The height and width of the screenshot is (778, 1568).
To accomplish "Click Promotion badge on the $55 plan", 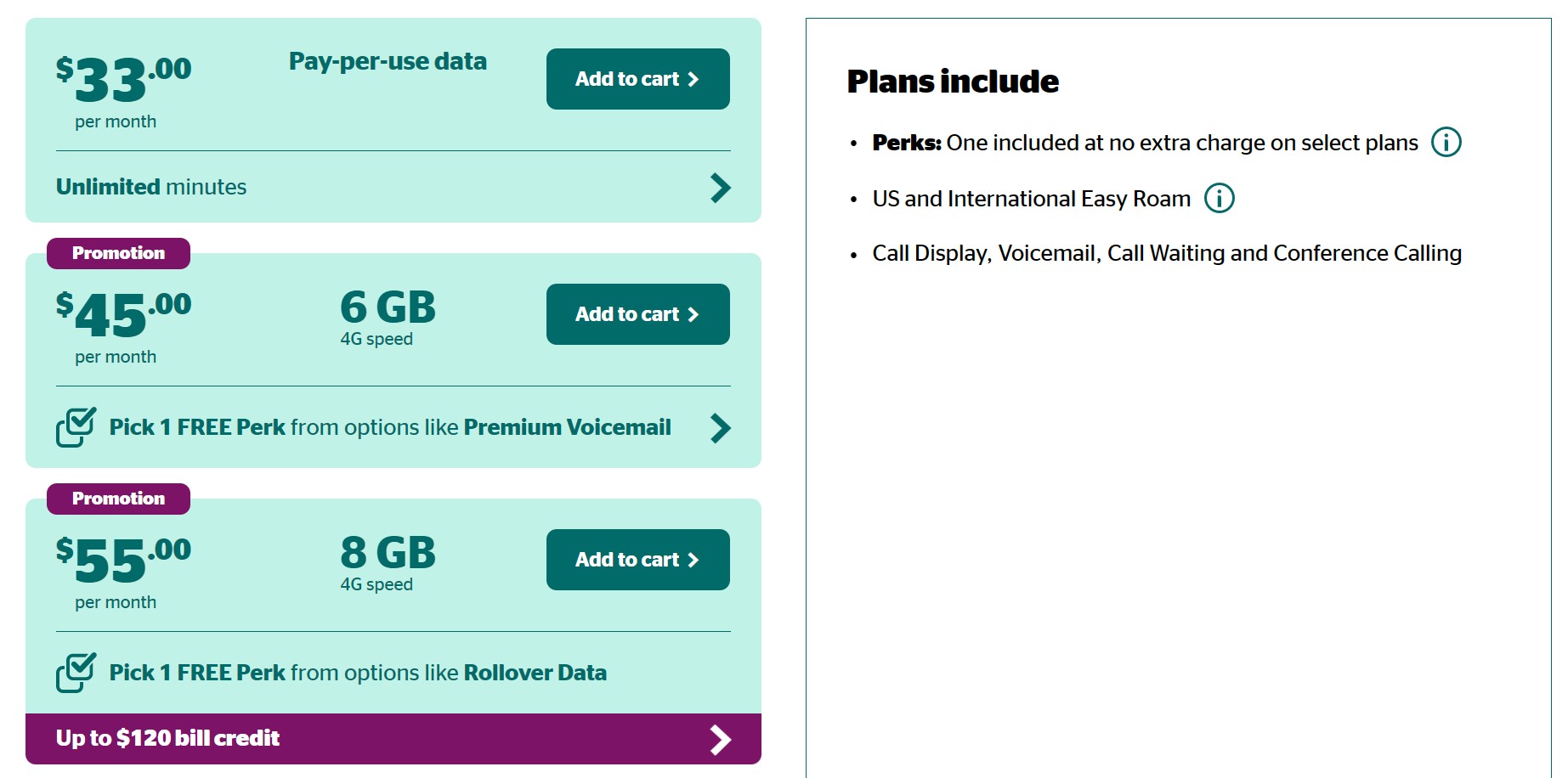I will [x=118, y=499].
